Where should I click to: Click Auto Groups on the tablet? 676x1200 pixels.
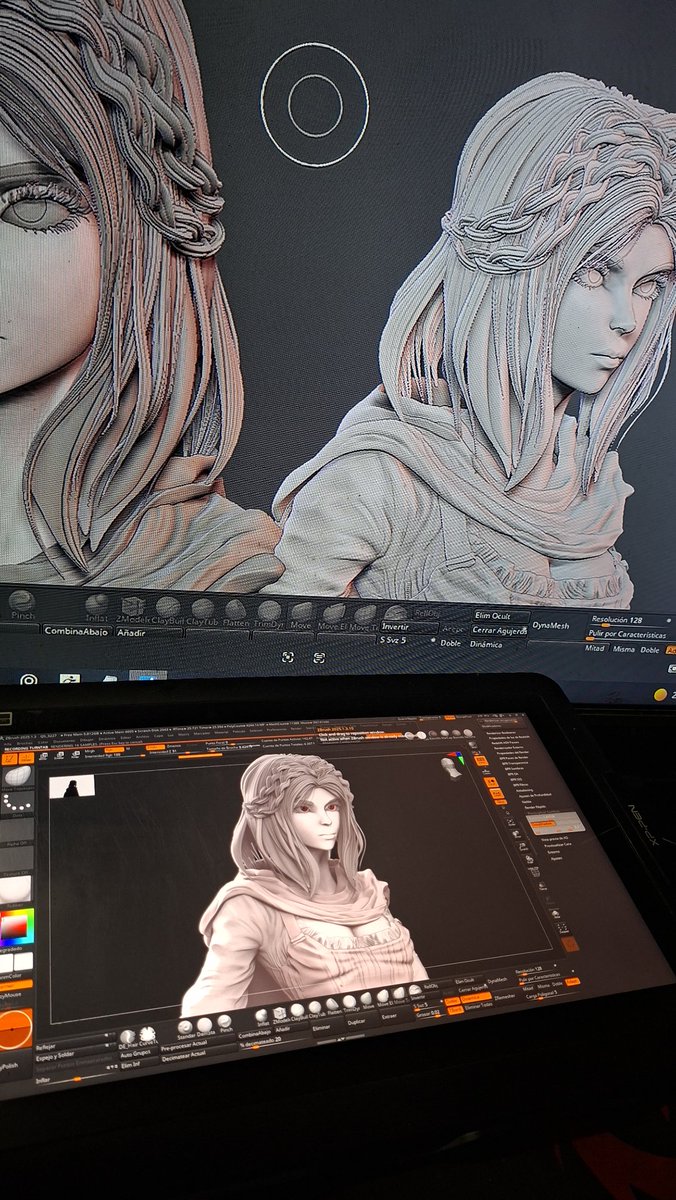(137, 1054)
